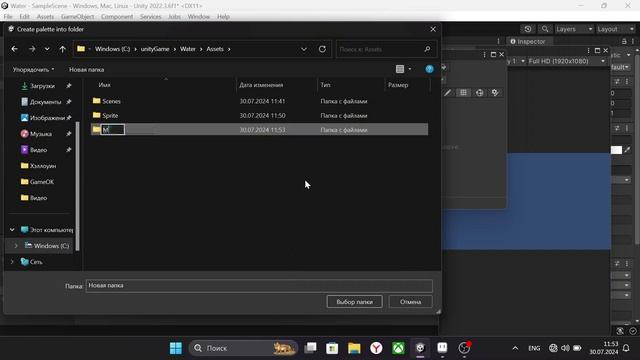Open the GameOK folder in navigation pane
Image resolution: width=640 pixels, height=360 pixels.
42,182
